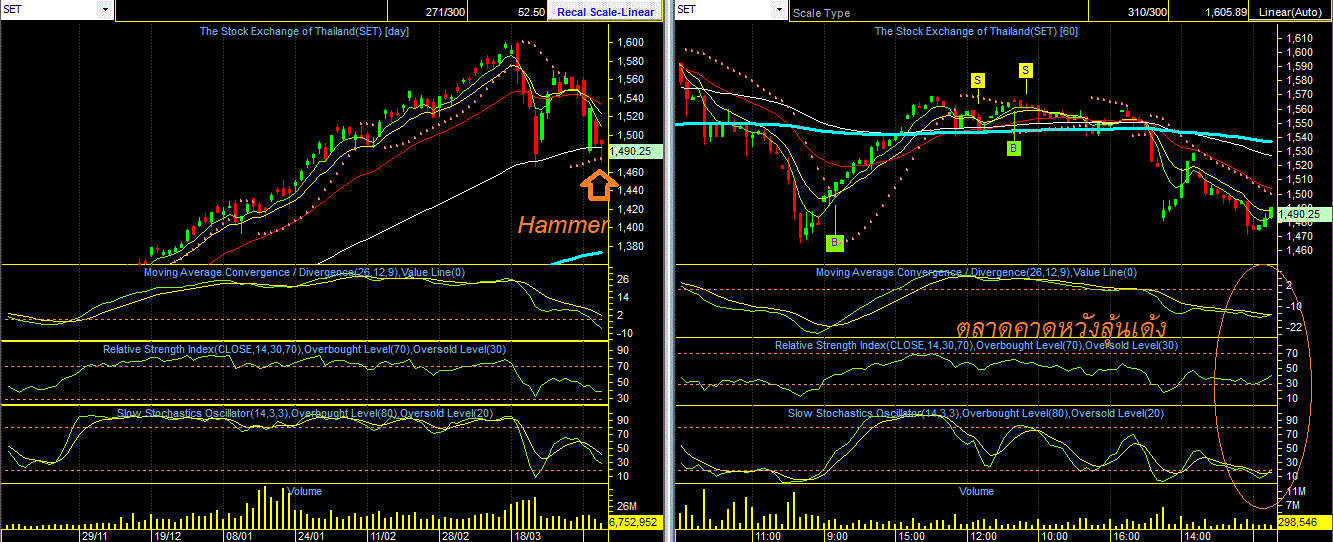Click the 1,605.89 value field
This screenshot has height=542, width=1333.
[1224, 12]
